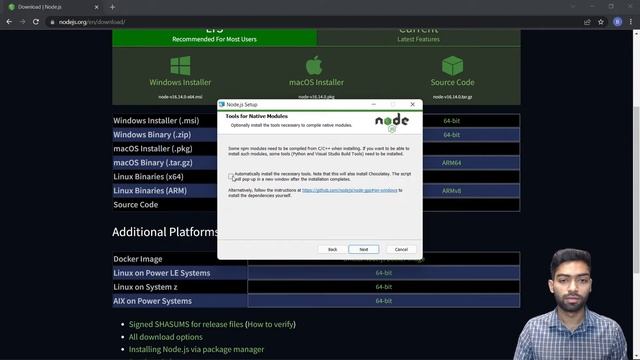Click the Docker Image row label
Viewport: 640px width, 360px height.
138,259
